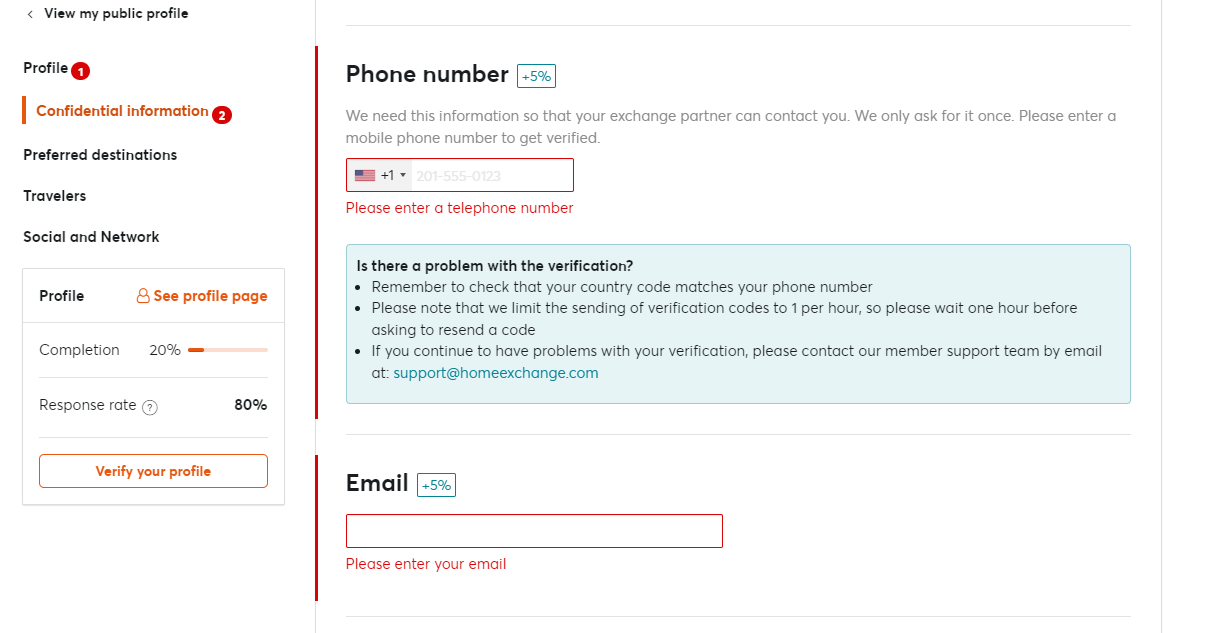Screen dimensions: 1212x633
Task: Open the +1 country code dropdown
Action: [x=380, y=175]
